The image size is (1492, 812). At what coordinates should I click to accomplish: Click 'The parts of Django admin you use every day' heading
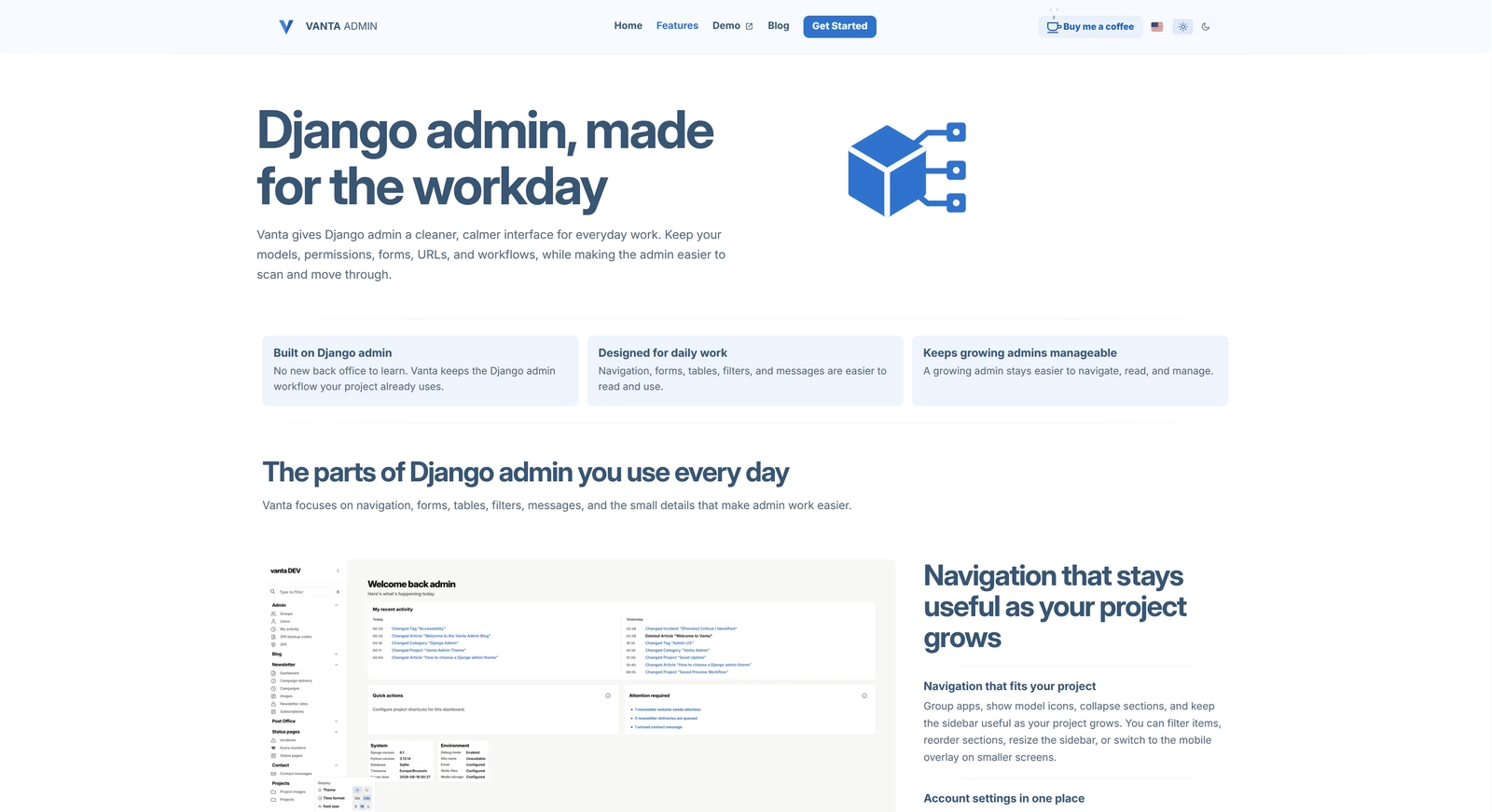tap(526, 473)
